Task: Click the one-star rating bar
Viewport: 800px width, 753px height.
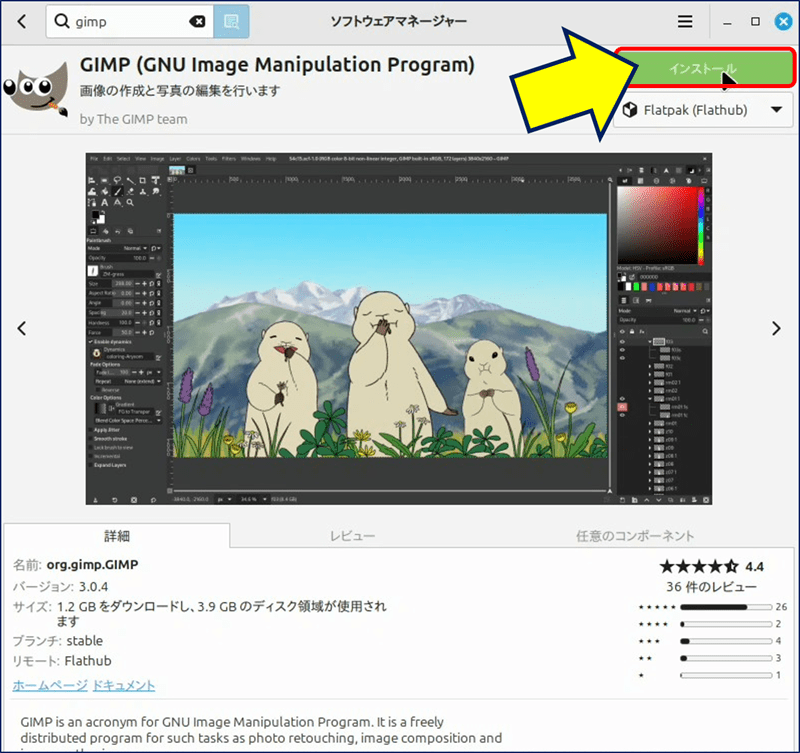Action: click(x=726, y=675)
